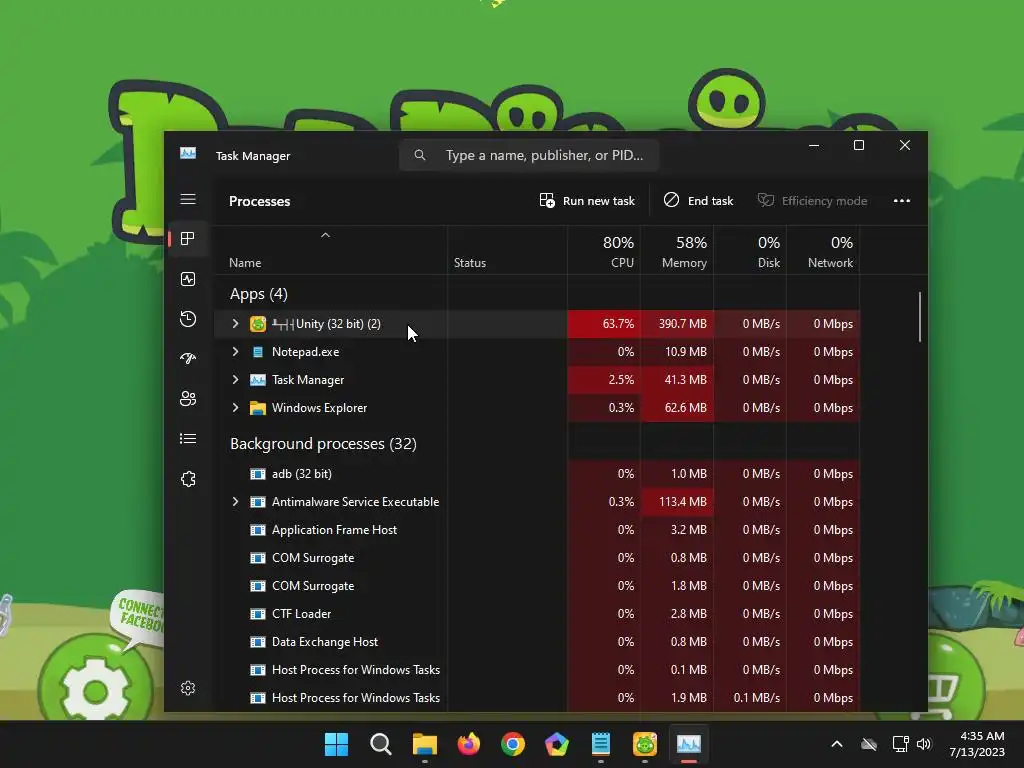This screenshot has width=1024, height=768.
Task: Select the Data Exchange Host row
Action: (x=537, y=642)
